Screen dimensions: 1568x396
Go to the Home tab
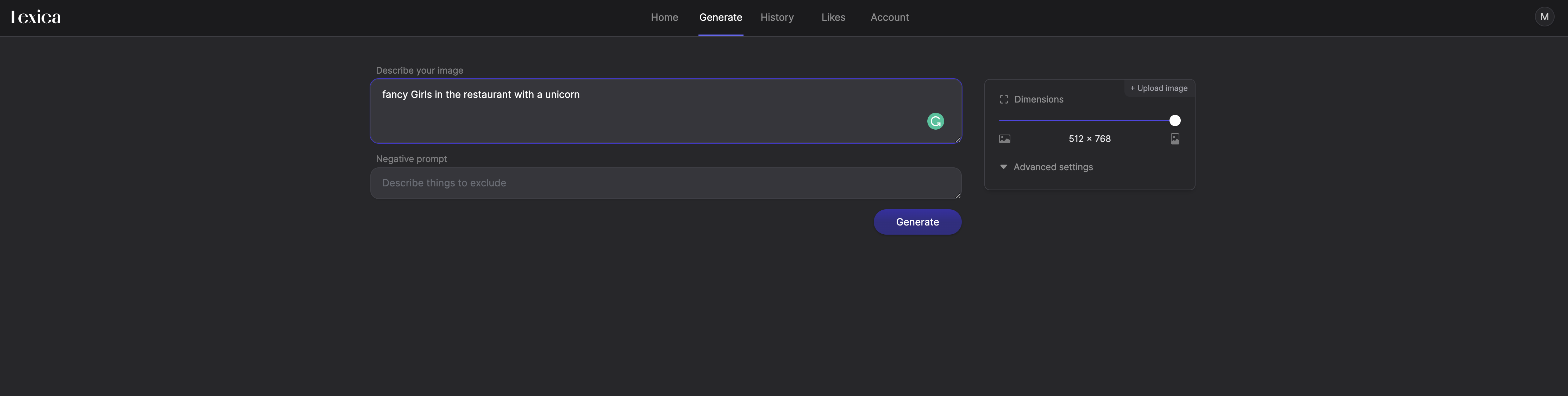664,17
